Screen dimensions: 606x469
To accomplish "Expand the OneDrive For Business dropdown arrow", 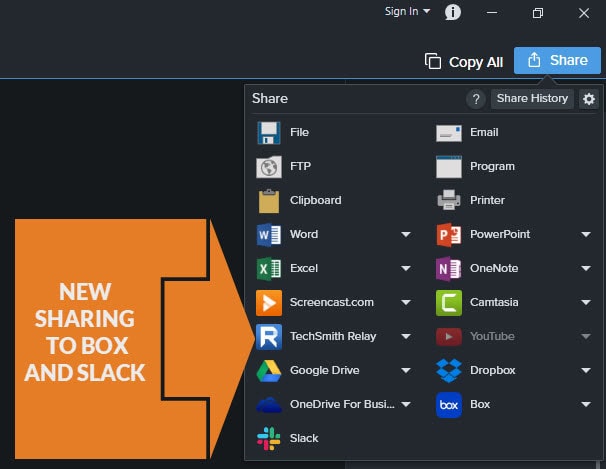I will tap(406, 404).
